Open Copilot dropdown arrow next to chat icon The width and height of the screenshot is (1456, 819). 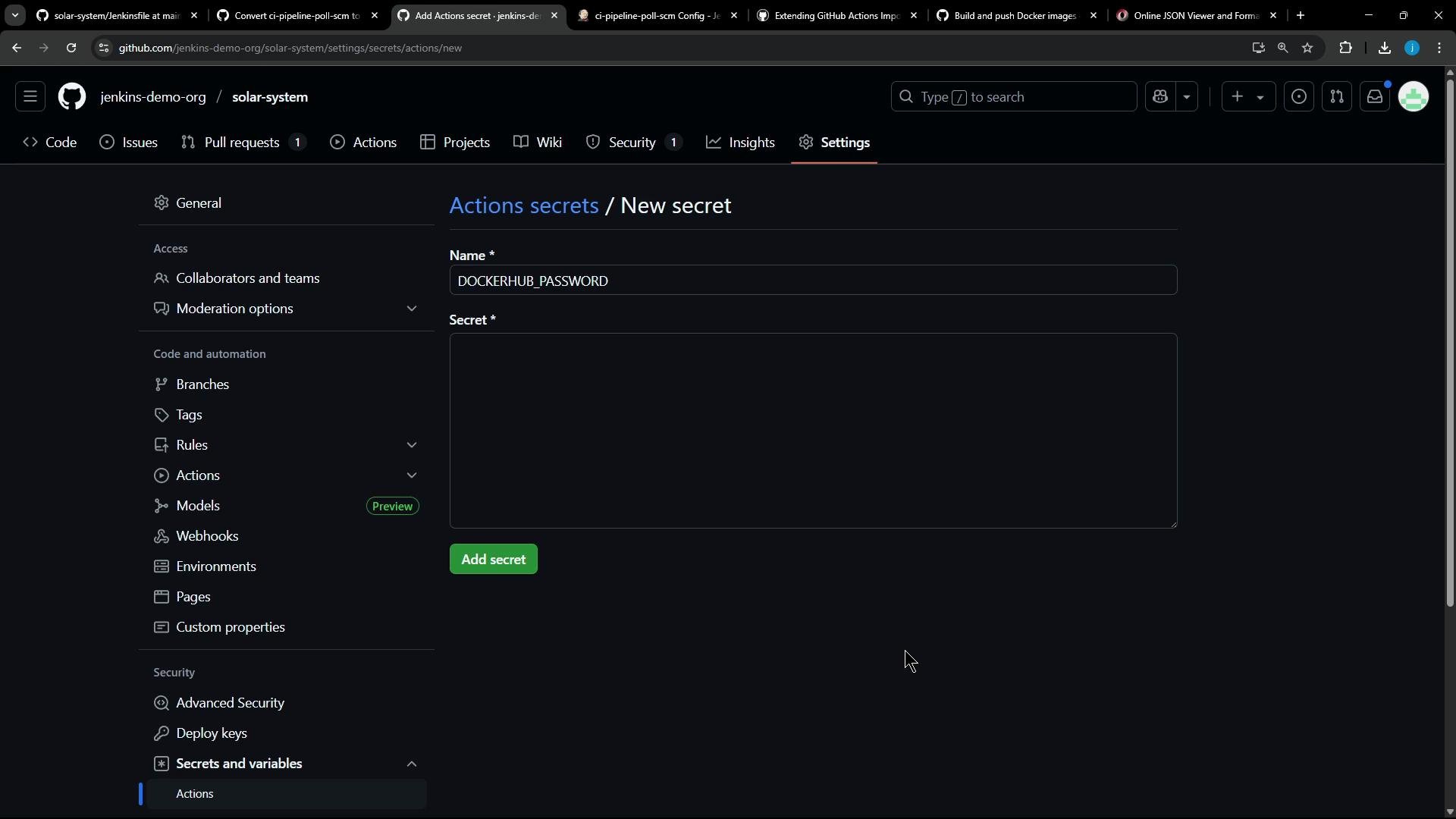(x=1187, y=97)
